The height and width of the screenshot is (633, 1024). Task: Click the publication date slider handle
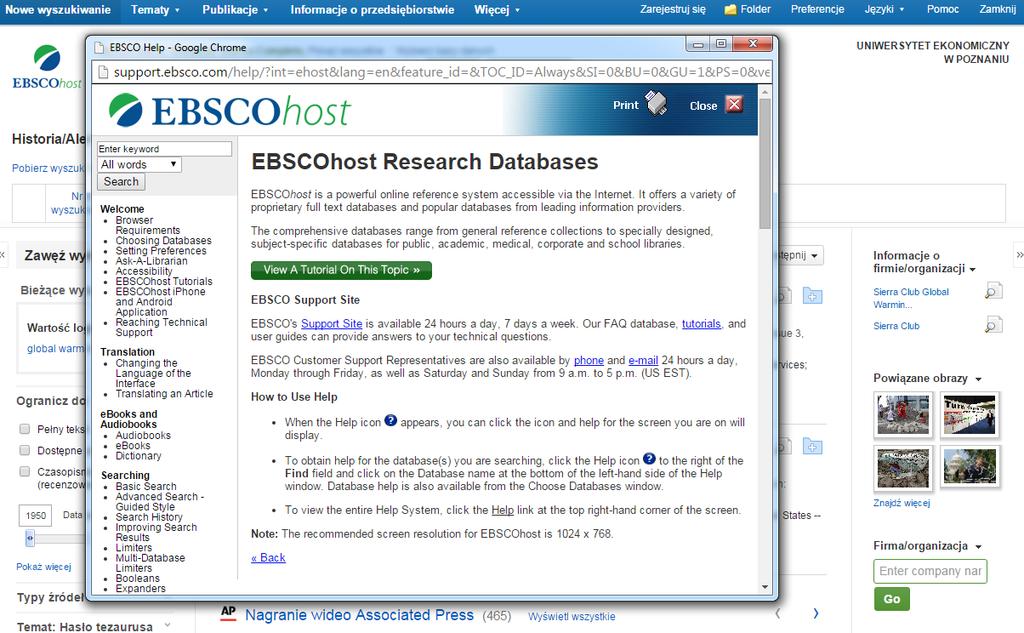click(x=29, y=538)
